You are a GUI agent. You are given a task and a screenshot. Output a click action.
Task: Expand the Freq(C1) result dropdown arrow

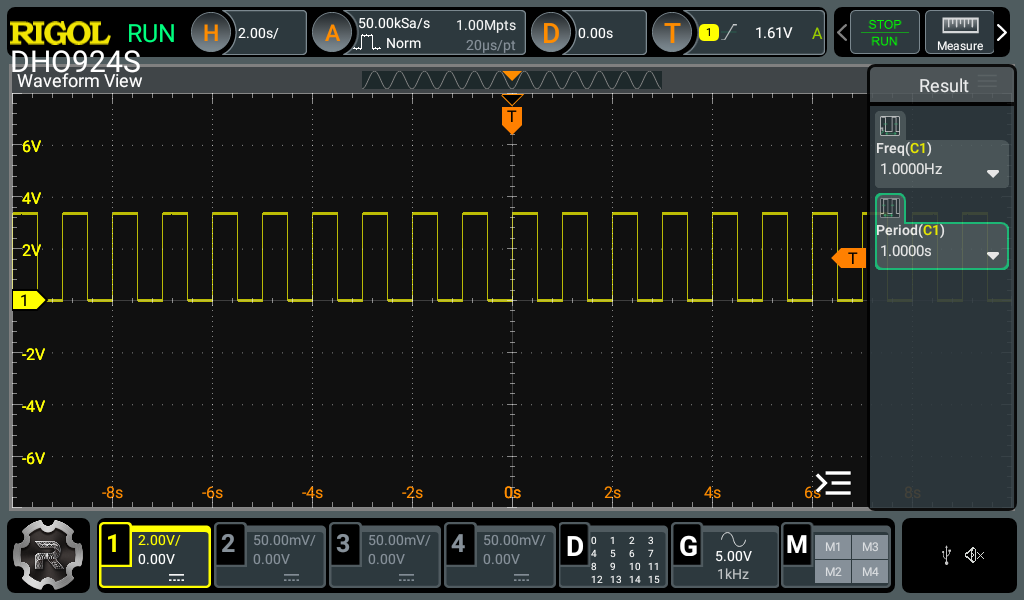click(993, 174)
